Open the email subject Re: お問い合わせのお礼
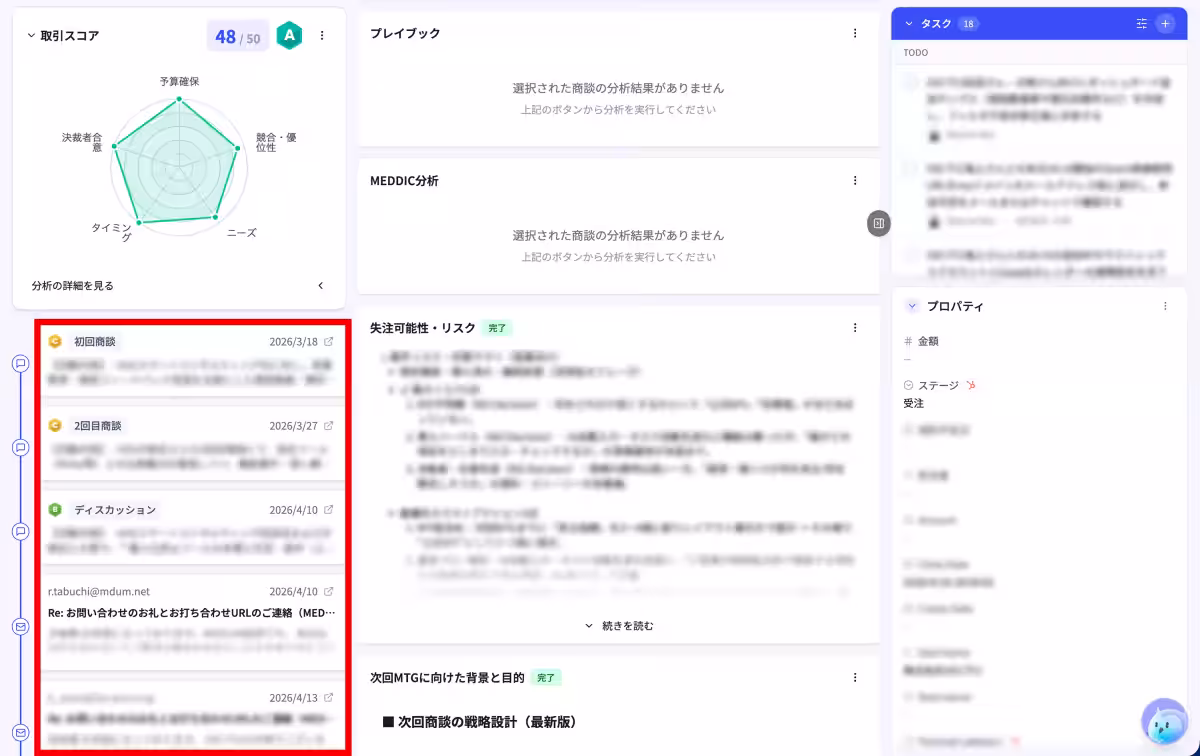This screenshot has width=1200, height=756. [x=192, y=612]
